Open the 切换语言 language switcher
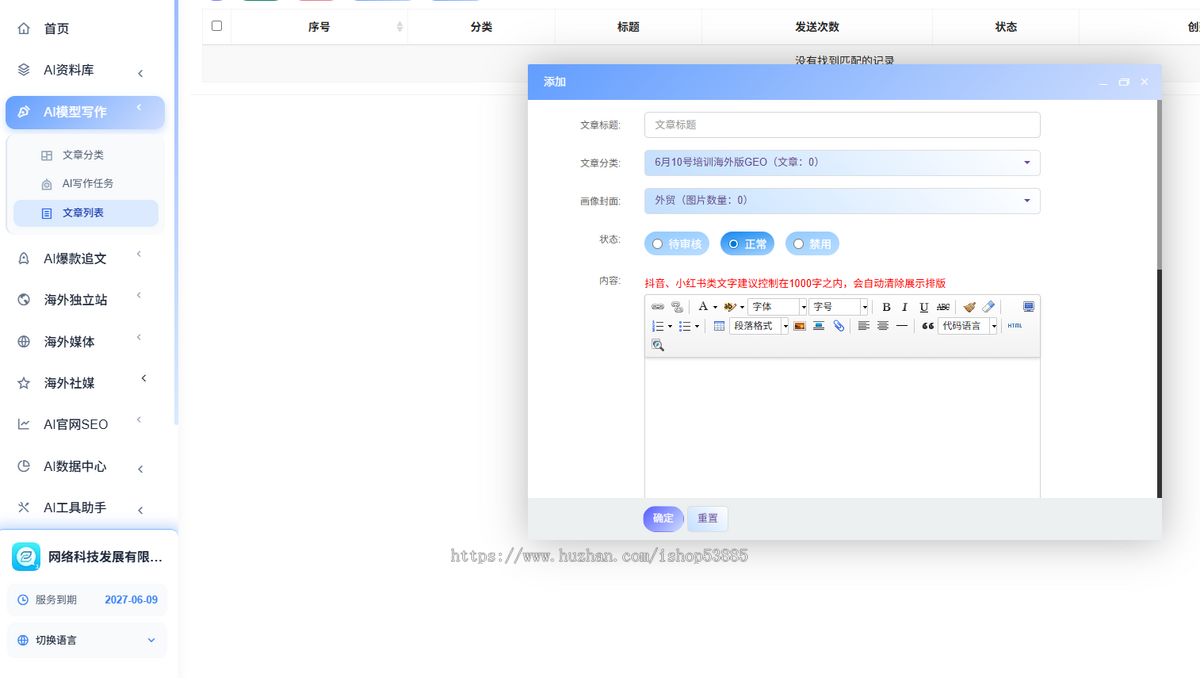Viewport: 1200px width, 678px height. click(87, 640)
